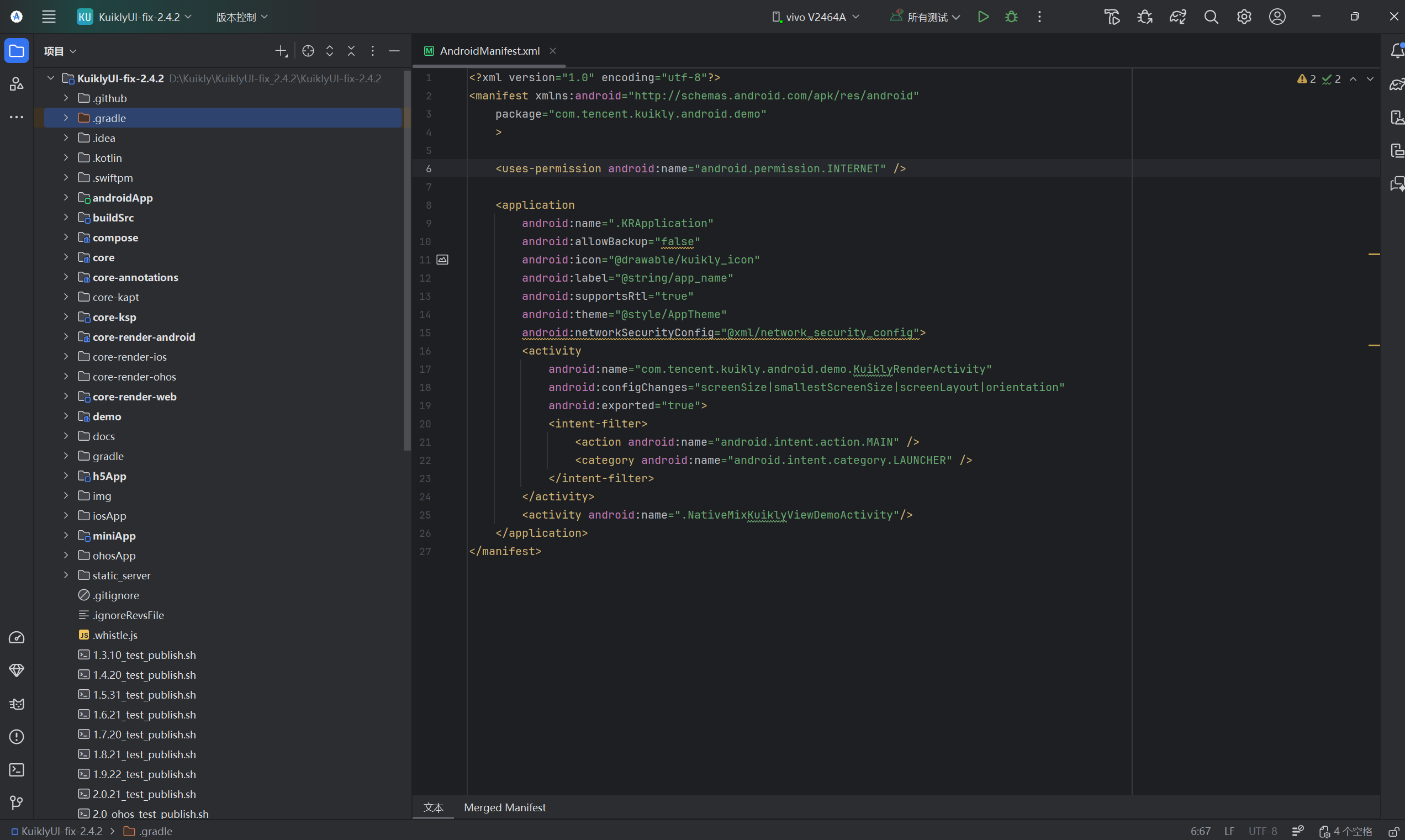
Task: Click the project tree vertical scrollbar
Action: click(x=407, y=260)
